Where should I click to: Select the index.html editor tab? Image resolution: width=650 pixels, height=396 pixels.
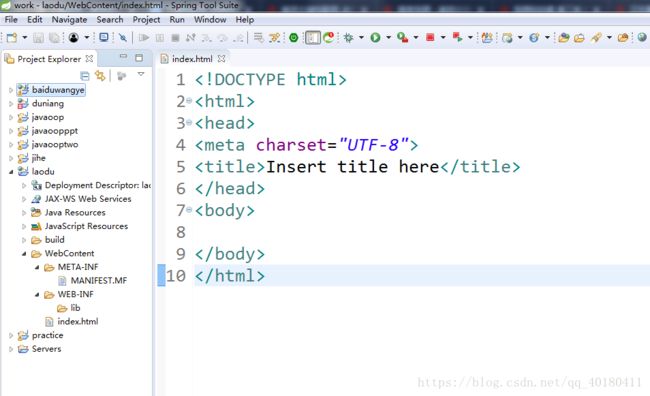pyautogui.click(x=192, y=59)
